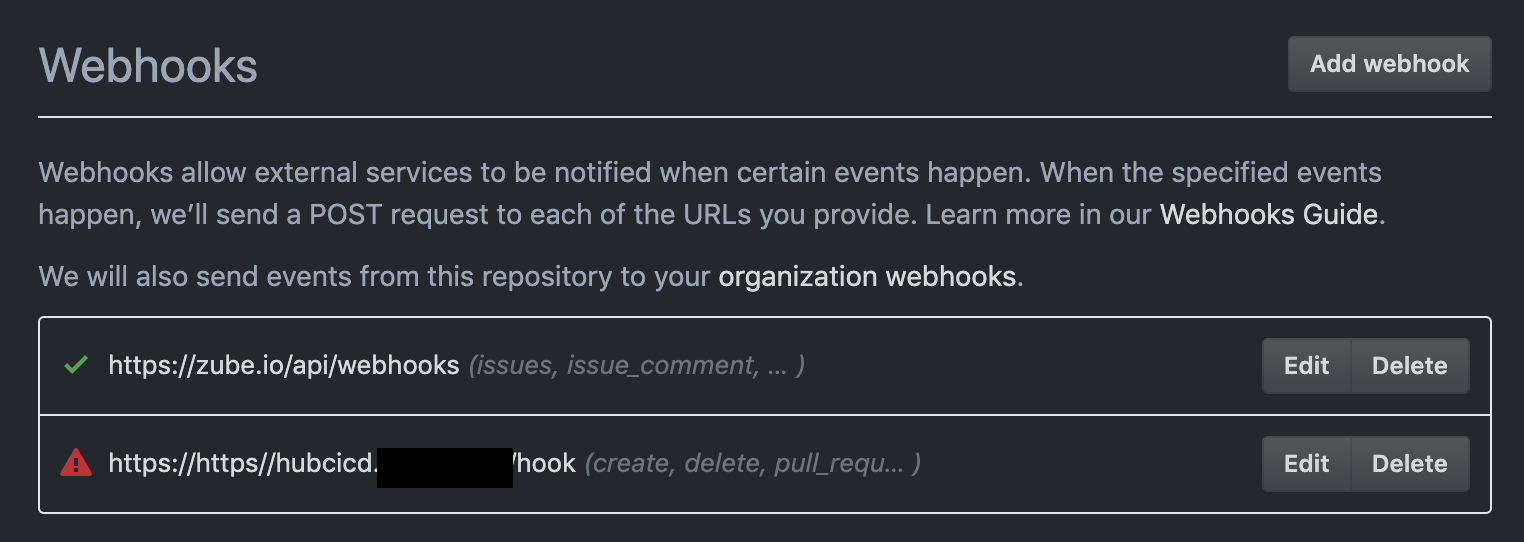Follow the organization webhooks link
The height and width of the screenshot is (542, 1524).
pyautogui.click(x=867, y=276)
